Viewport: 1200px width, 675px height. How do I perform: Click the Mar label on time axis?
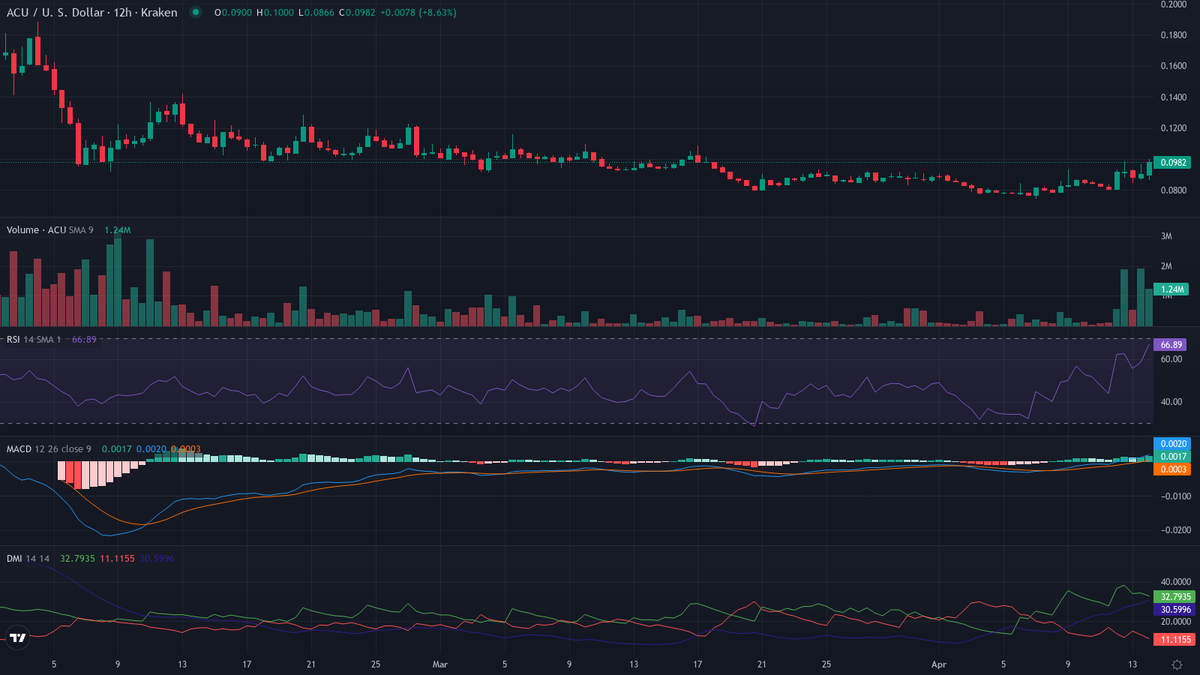pyautogui.click(x=440, y=662)
